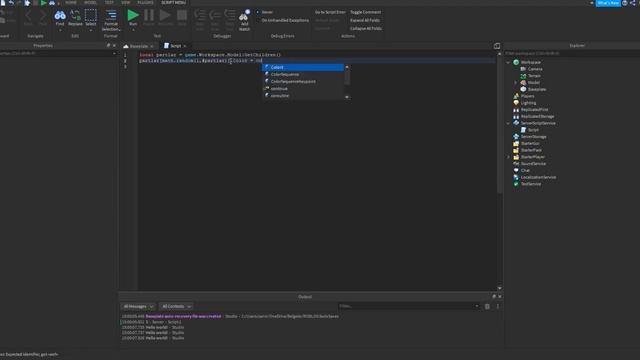Click the Step Over debugger icon

215,16
